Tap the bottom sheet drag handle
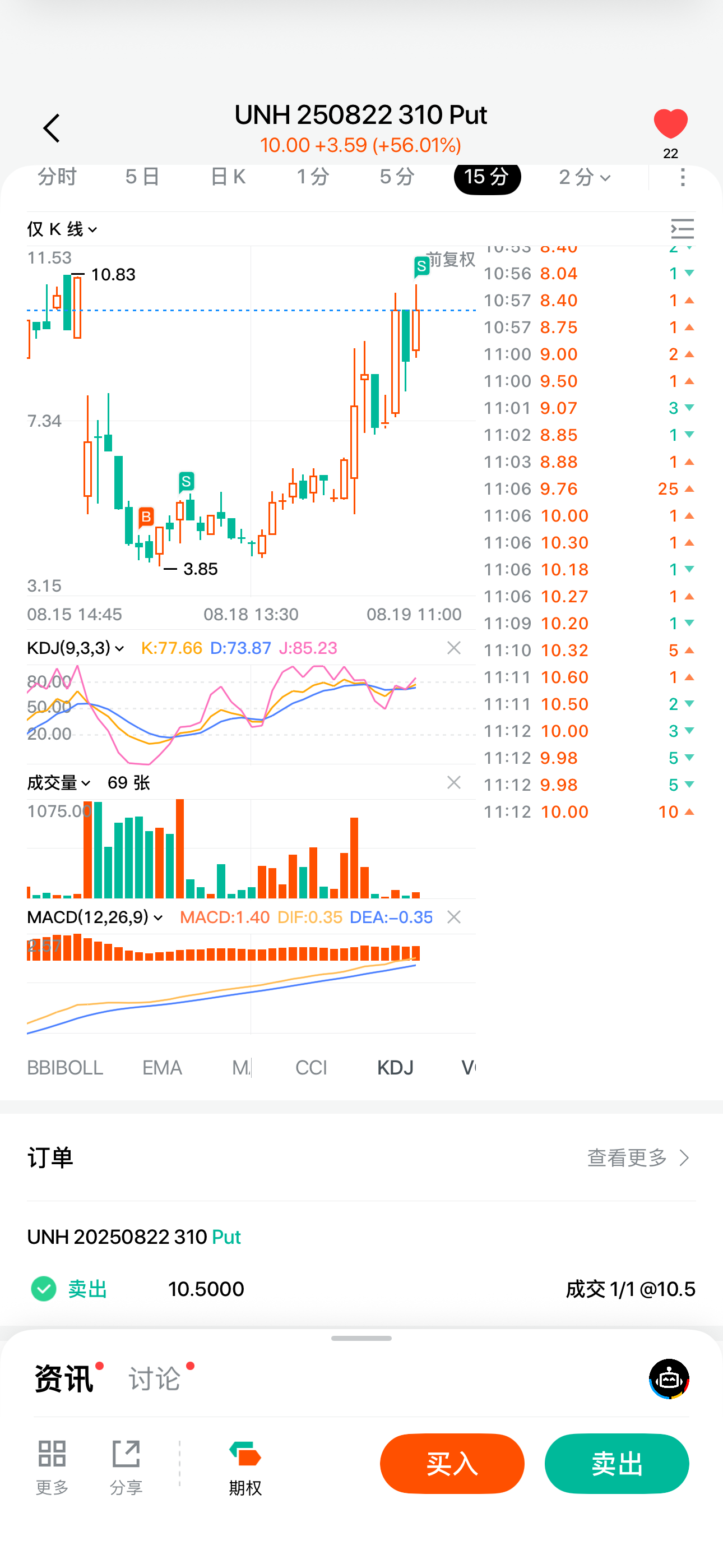This screenshot has height=1568, width=723. coord(361,1338)
